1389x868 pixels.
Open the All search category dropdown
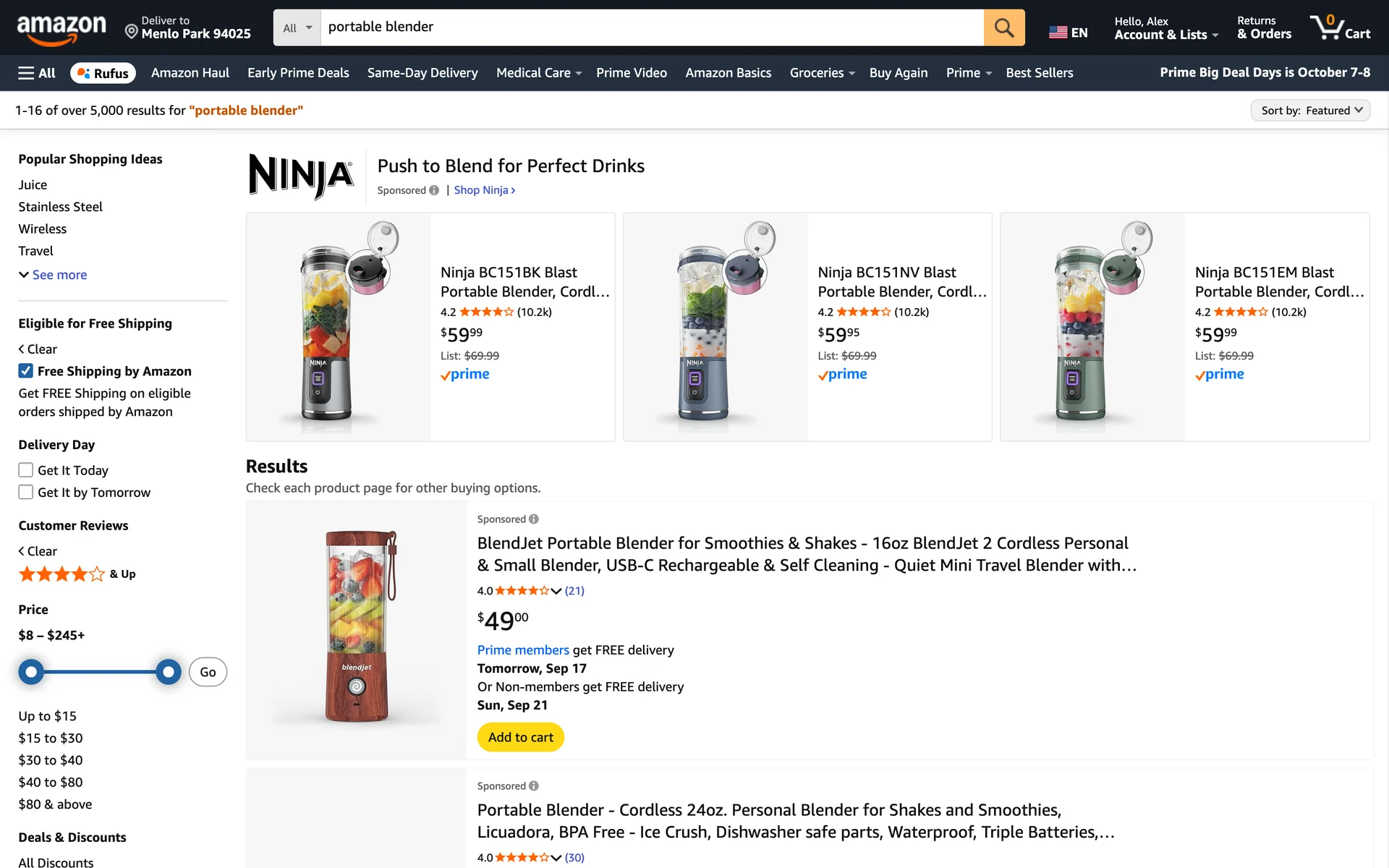pyautogui.click(x=297, y=27)
